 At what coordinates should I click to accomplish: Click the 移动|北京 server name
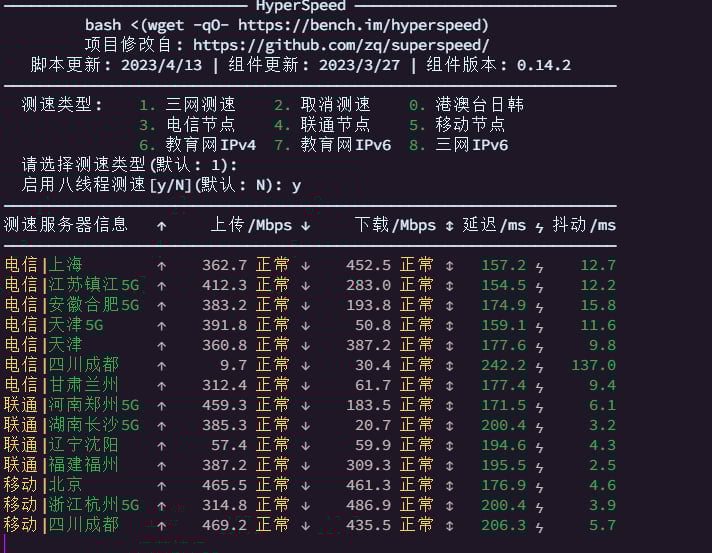[x=43, y=484]
